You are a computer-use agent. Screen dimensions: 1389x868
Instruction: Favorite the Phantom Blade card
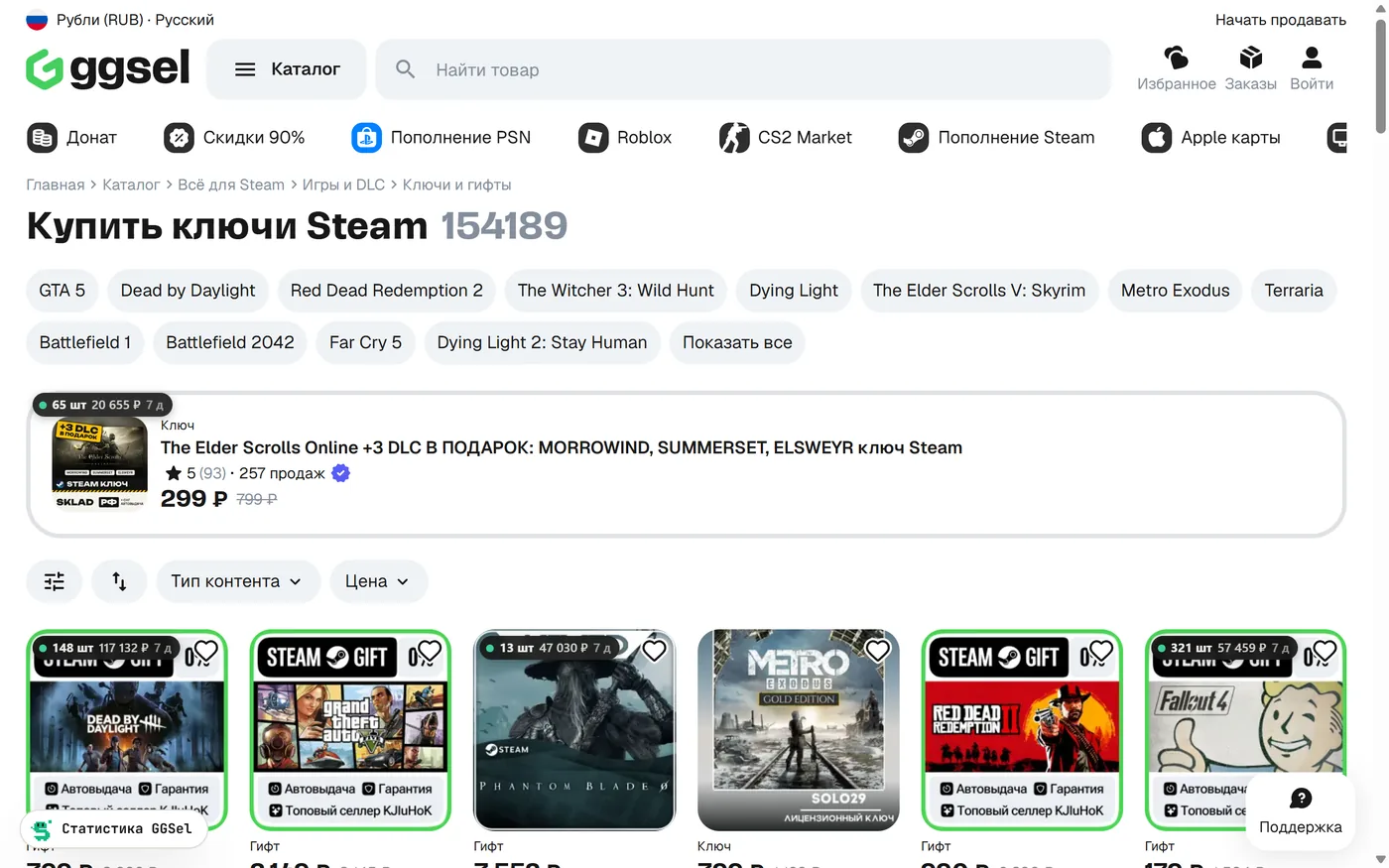point(654,651)
